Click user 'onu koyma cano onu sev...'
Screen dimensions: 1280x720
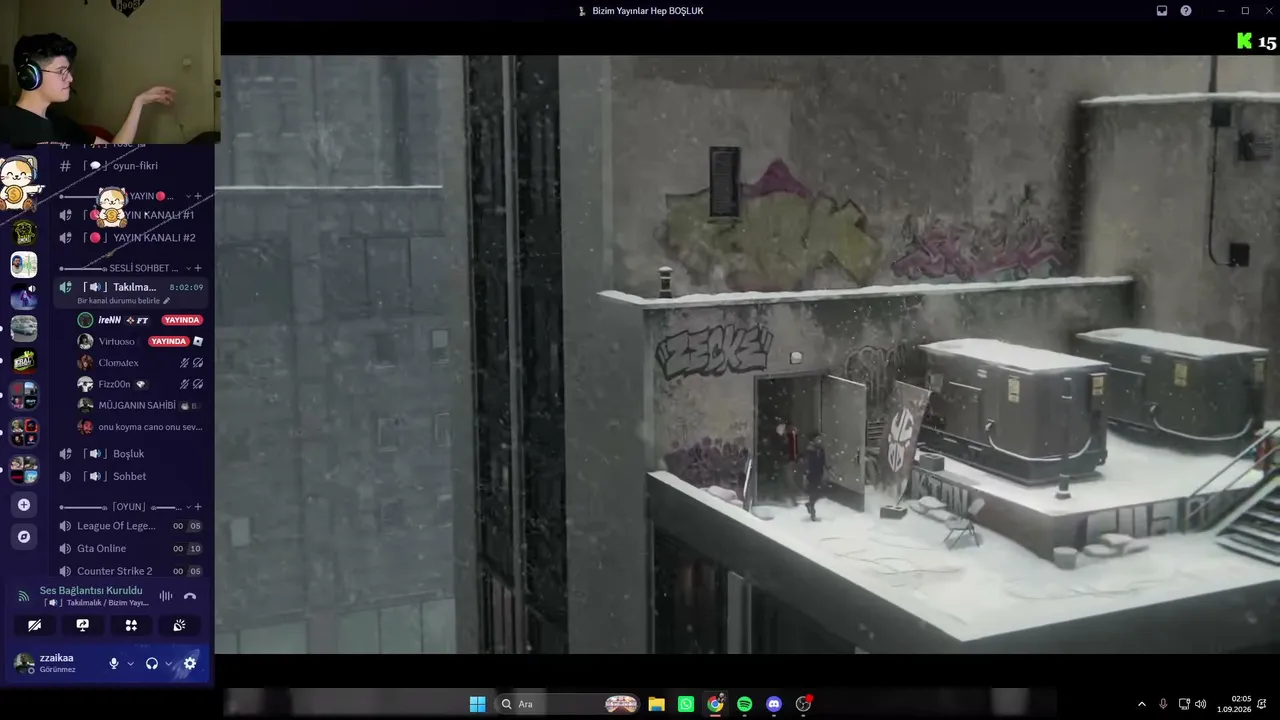pyautogui.click(x=140, y=427)
